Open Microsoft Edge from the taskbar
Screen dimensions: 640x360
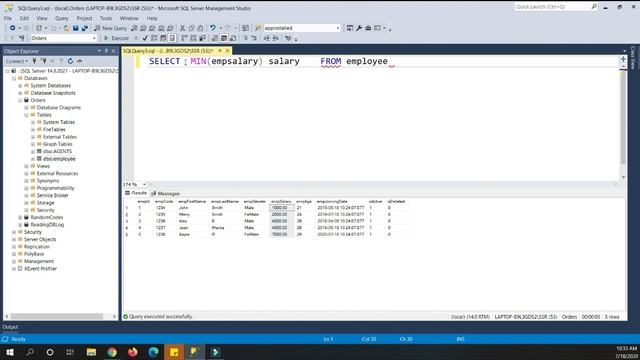coord(153,352)
